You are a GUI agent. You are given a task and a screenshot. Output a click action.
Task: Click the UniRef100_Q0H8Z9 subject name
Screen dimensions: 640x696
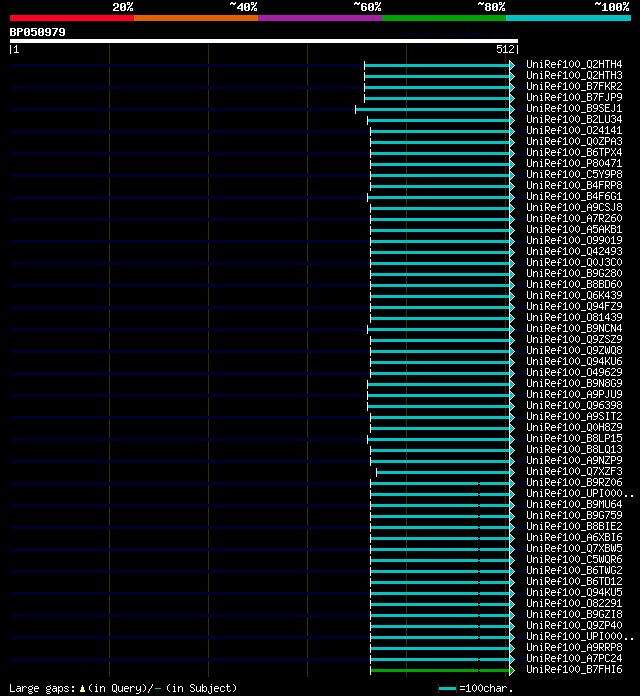coord(574,427)
